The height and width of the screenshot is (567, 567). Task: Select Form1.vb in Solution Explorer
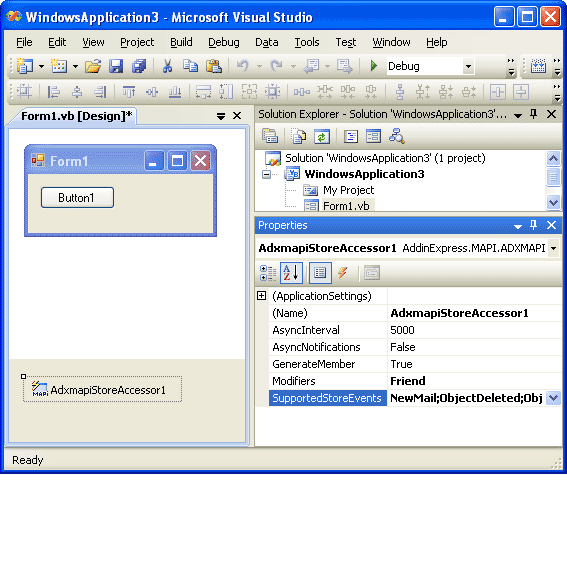346,206
